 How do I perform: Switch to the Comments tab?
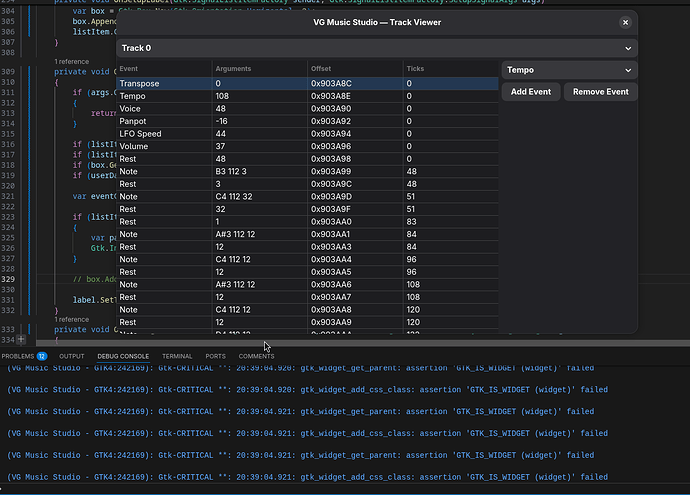[256, 356]
